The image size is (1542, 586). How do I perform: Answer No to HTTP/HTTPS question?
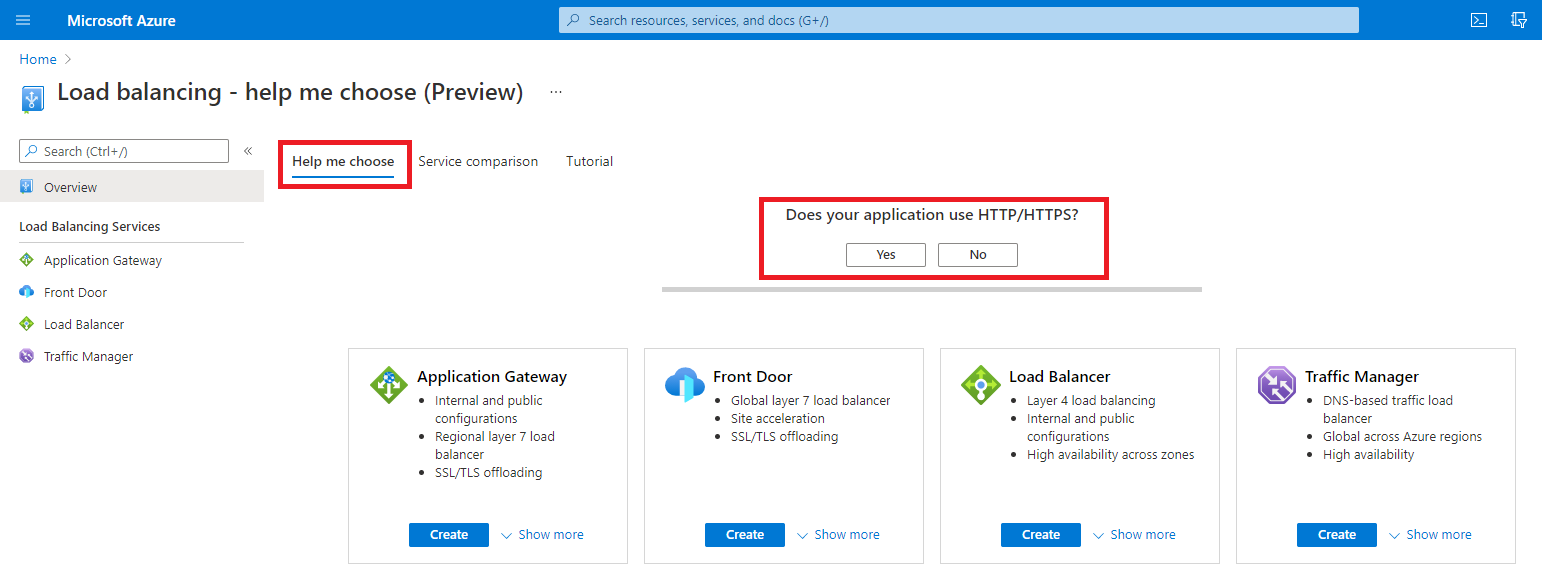click(x=978, y=255)
